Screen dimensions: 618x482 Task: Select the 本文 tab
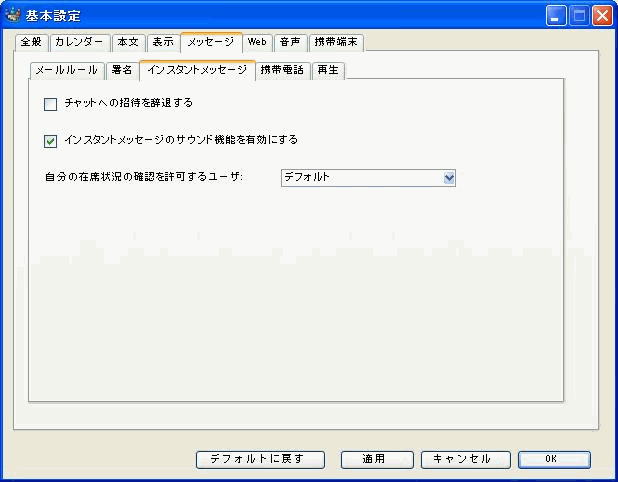click(128, 42)
